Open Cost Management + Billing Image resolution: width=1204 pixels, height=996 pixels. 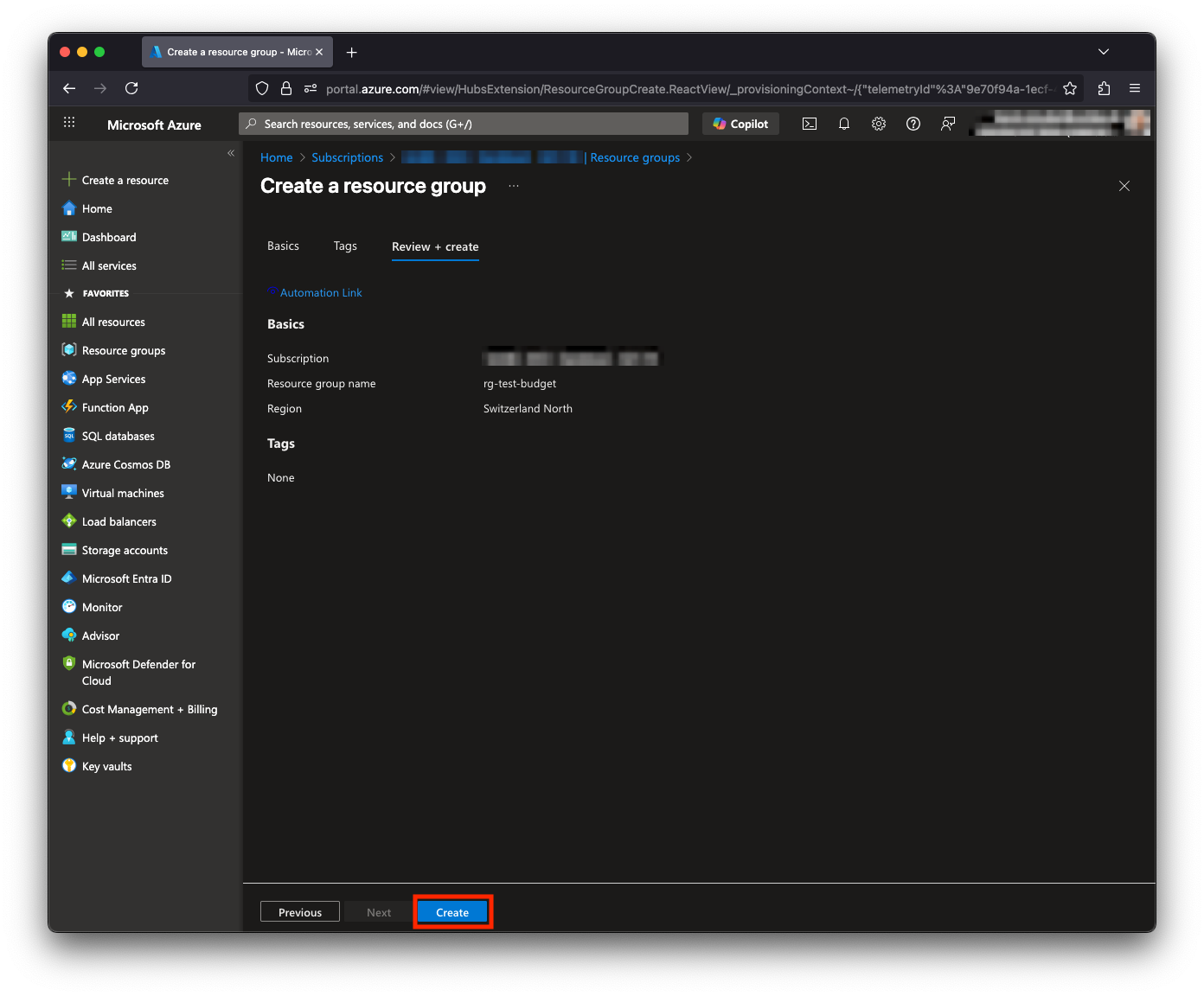(149, 709)
